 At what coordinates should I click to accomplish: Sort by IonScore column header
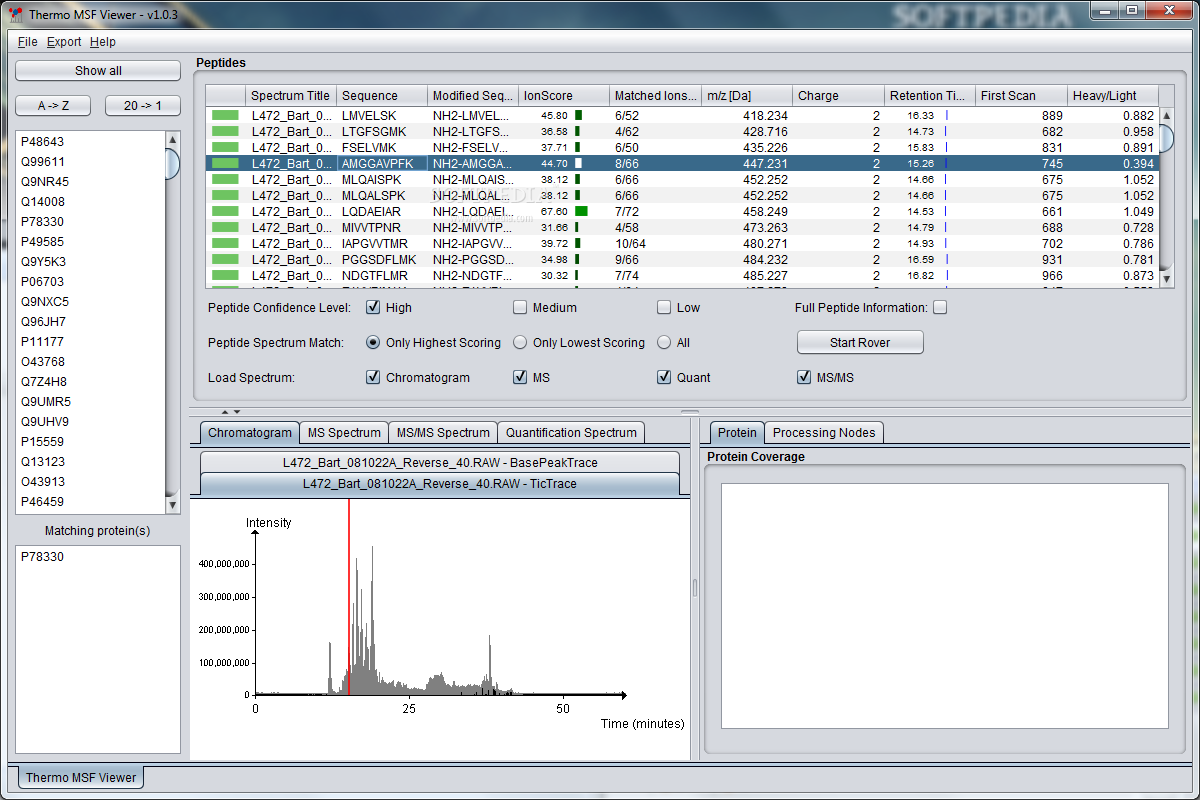(563, 96)
